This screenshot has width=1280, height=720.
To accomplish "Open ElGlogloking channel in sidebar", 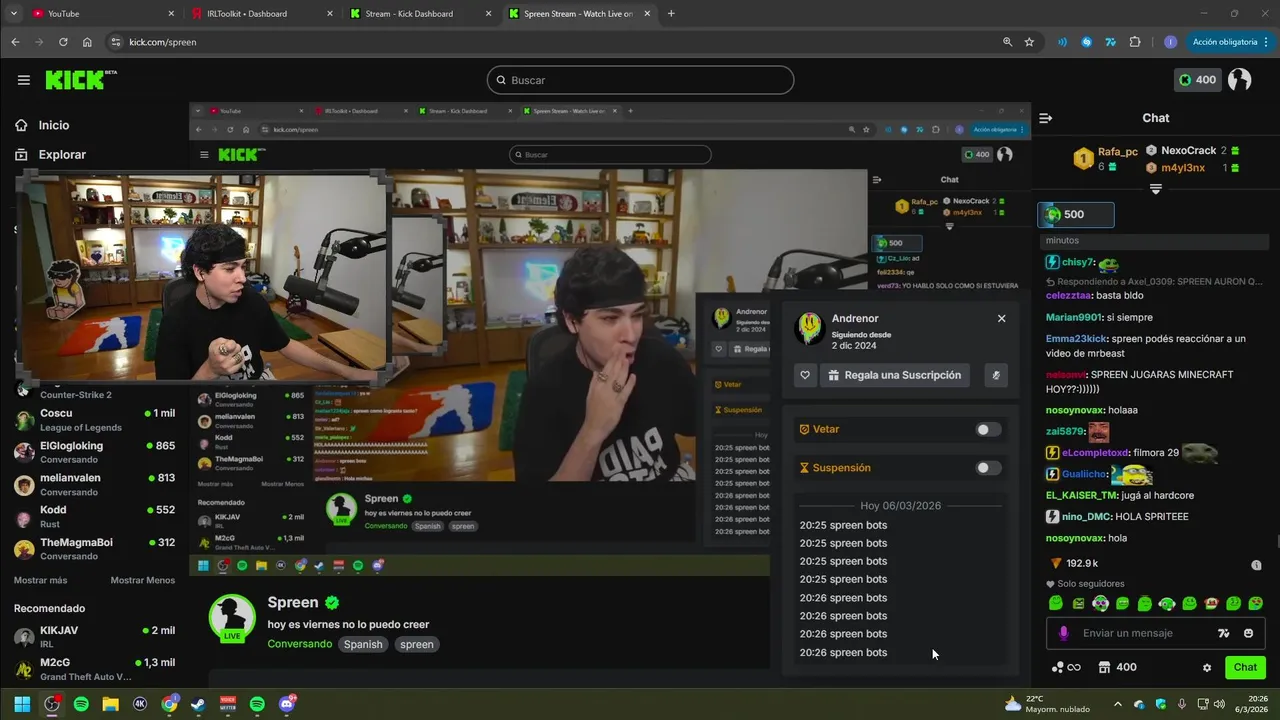I will click(x=94, y=452).
